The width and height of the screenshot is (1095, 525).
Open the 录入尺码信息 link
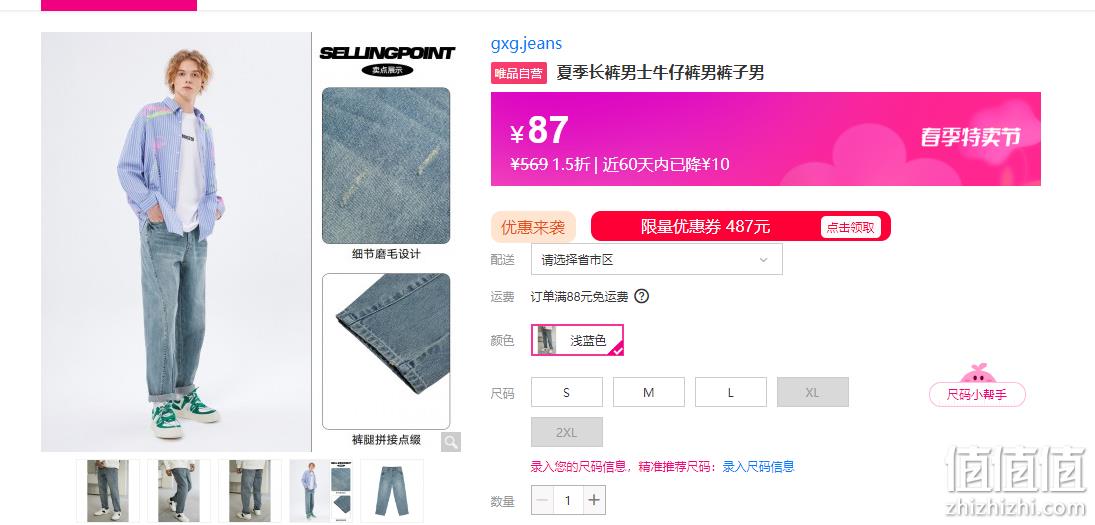[758, 466]
